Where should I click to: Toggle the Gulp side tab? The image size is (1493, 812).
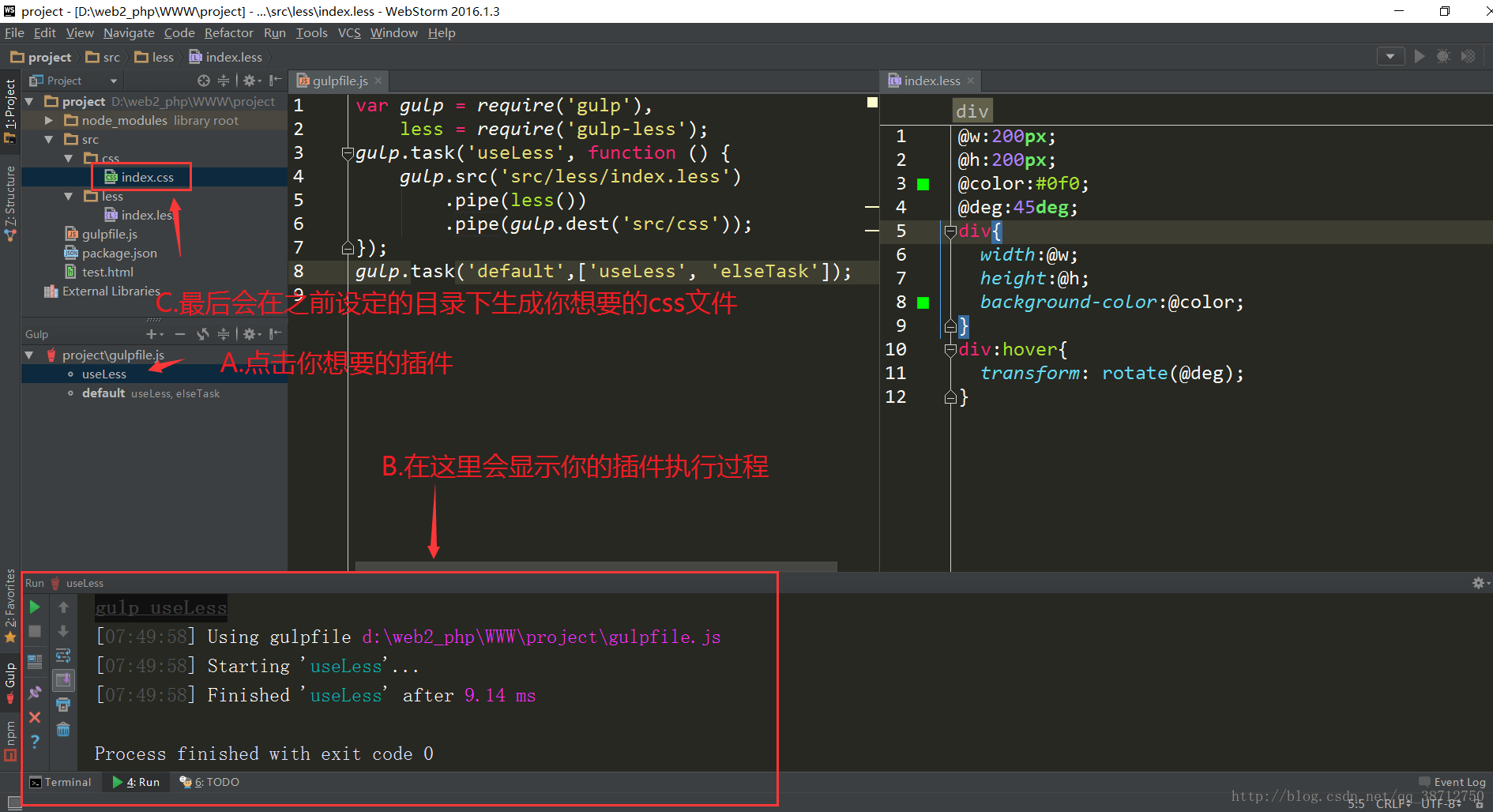(x=10, y=682)
